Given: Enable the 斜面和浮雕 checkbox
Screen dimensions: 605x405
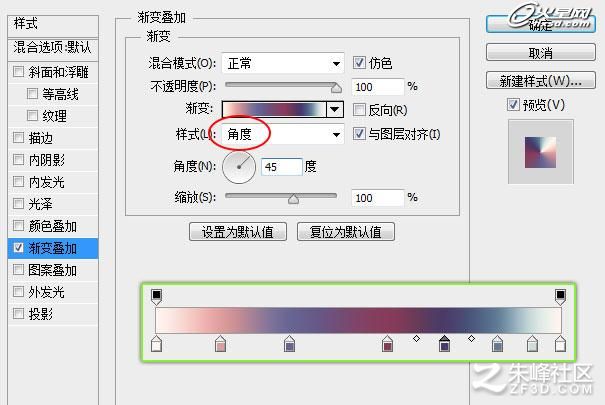Looking at the screenshot, I should 18,72.
